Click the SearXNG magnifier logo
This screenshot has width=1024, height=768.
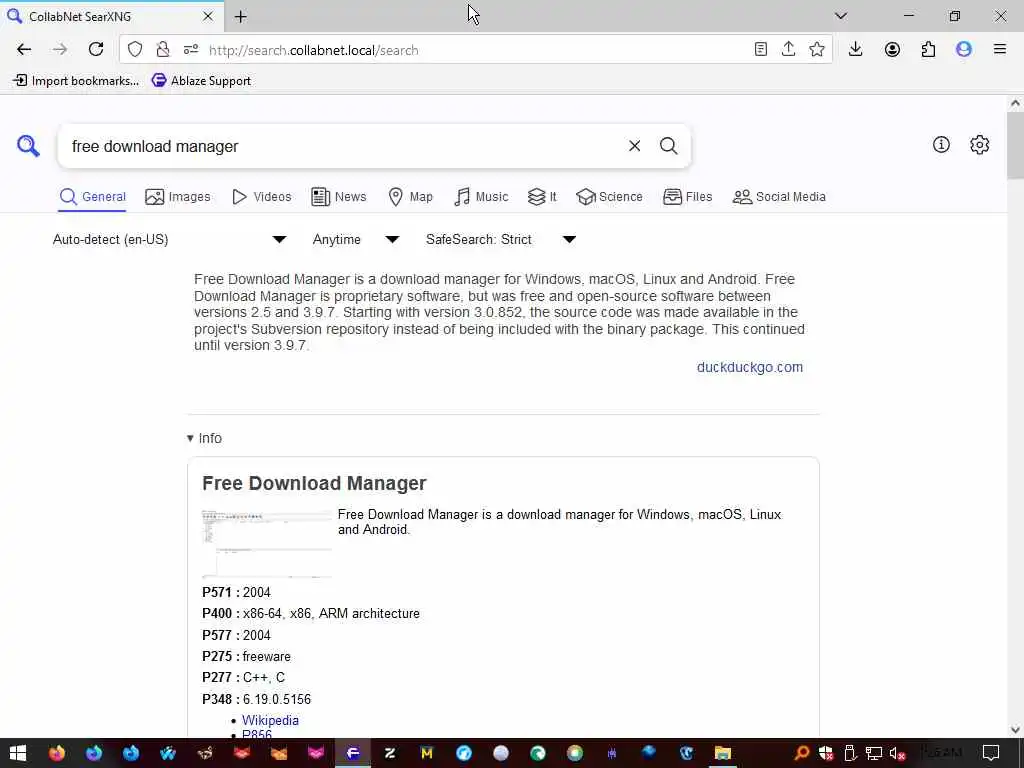(28, 146)
